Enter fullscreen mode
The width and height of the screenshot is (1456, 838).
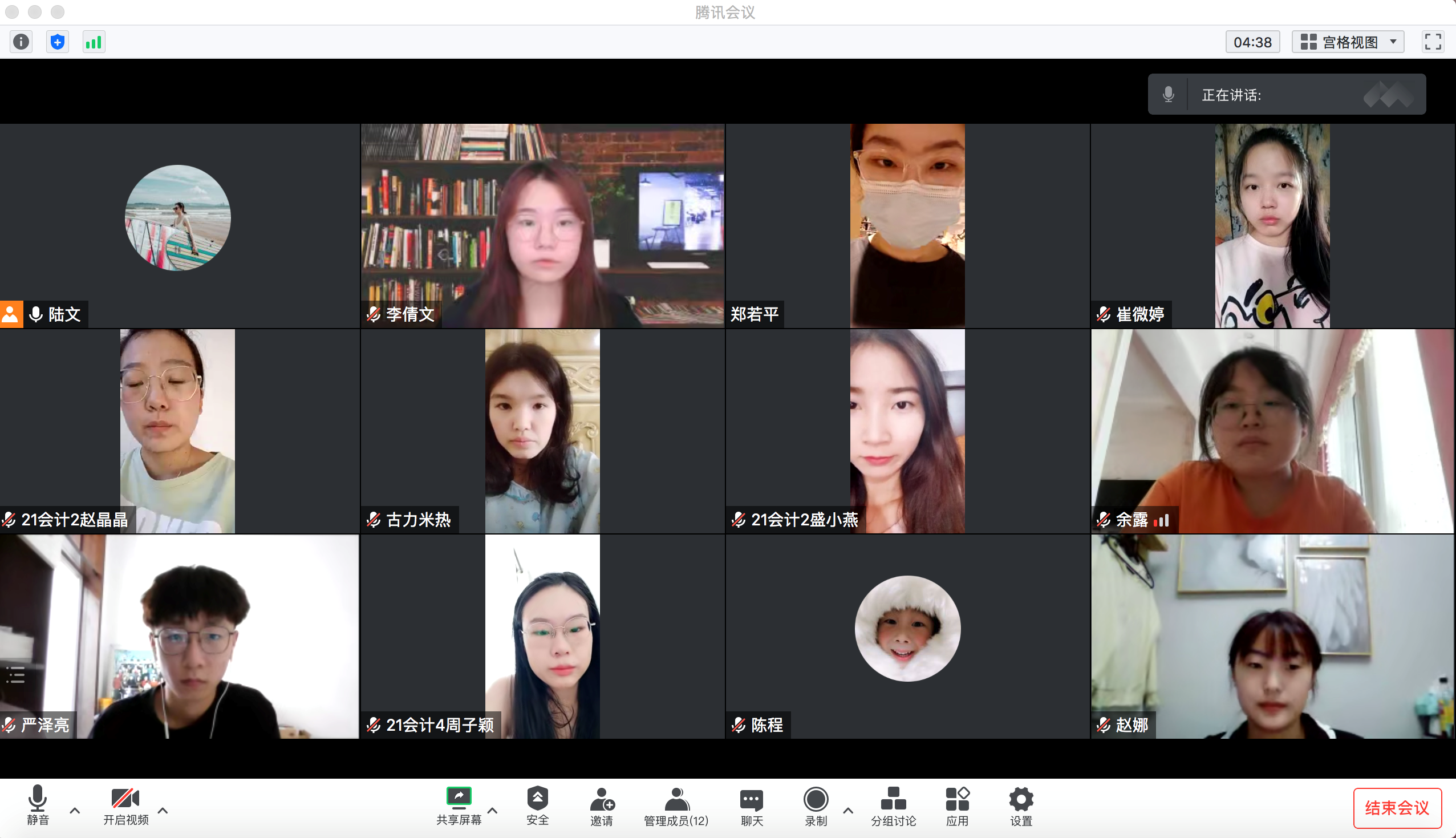click(1433, 42)
